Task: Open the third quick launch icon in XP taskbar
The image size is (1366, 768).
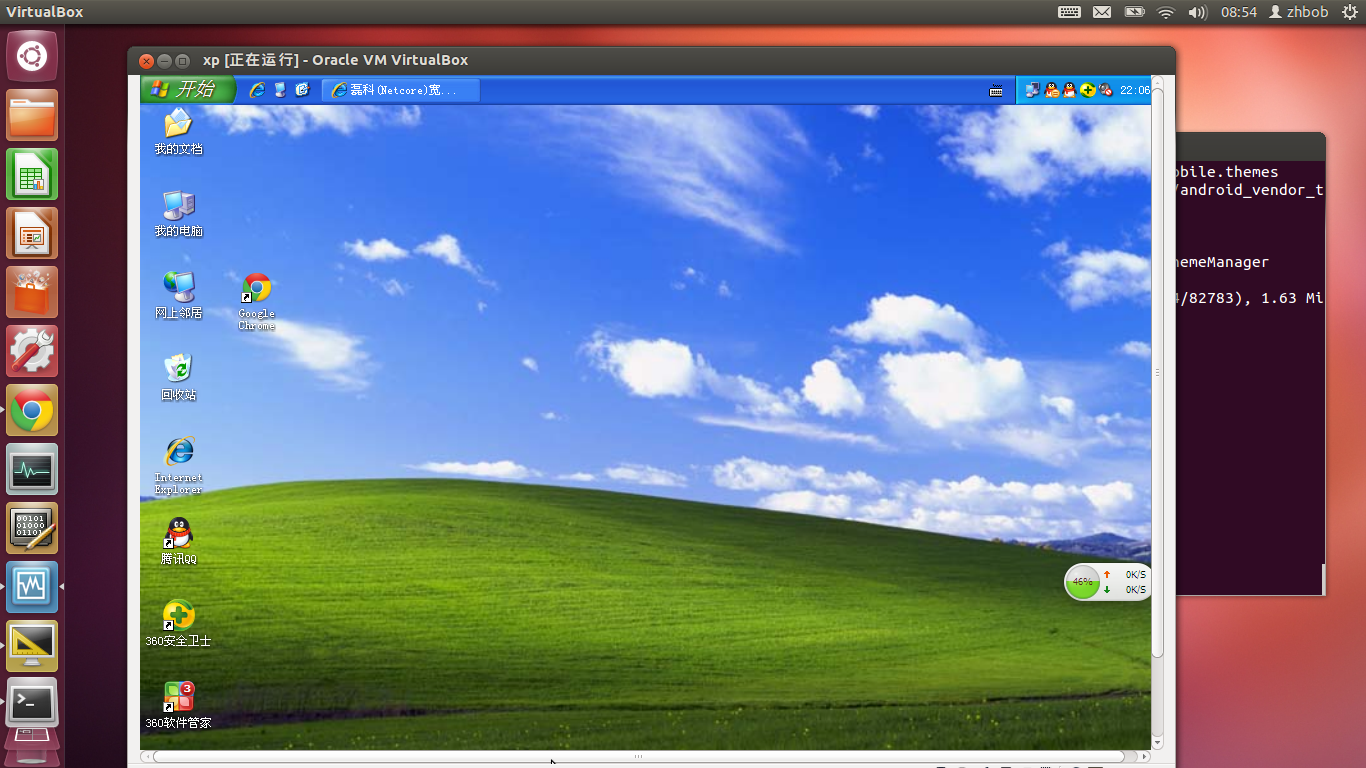Action: [302, 90]
